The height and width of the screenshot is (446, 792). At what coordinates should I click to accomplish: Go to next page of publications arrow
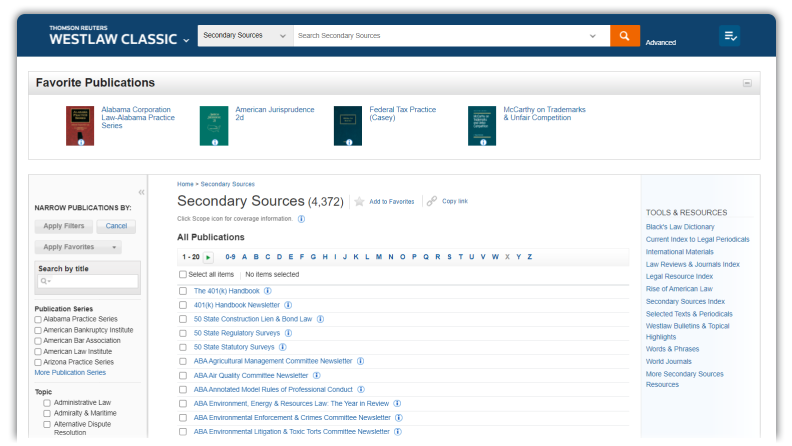[x=208, y=257]
